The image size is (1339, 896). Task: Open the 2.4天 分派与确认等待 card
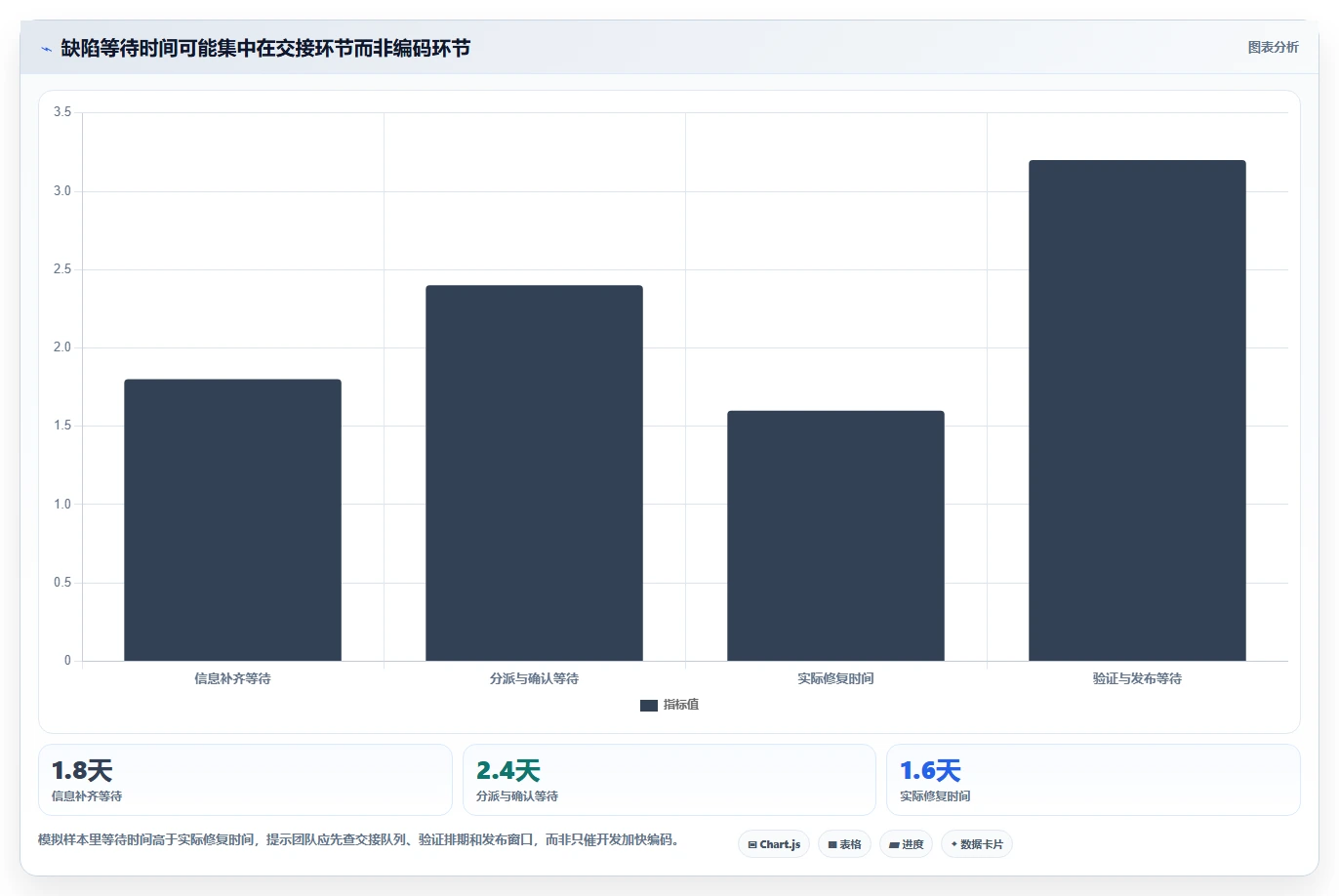(669, 780)
